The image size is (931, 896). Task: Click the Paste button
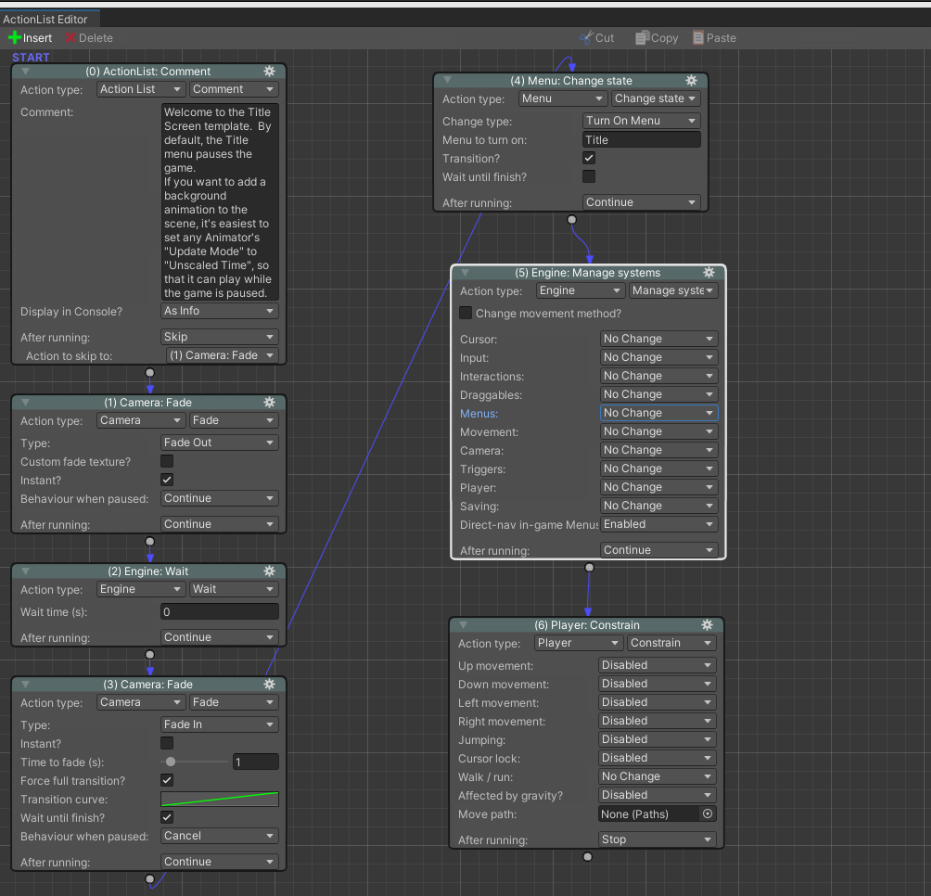[714, 38]
